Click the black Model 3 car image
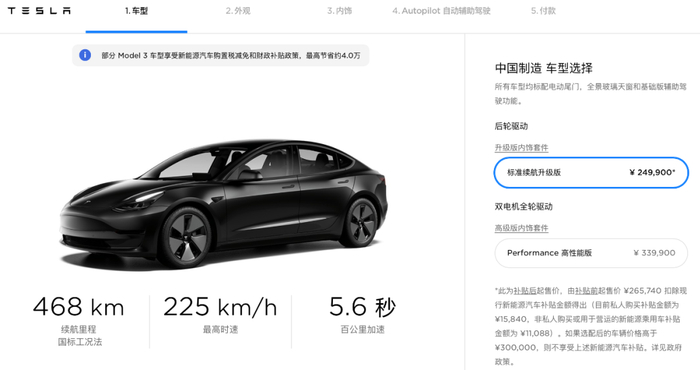The height and width of the screenshot is (370, 700). click(223, 203)
